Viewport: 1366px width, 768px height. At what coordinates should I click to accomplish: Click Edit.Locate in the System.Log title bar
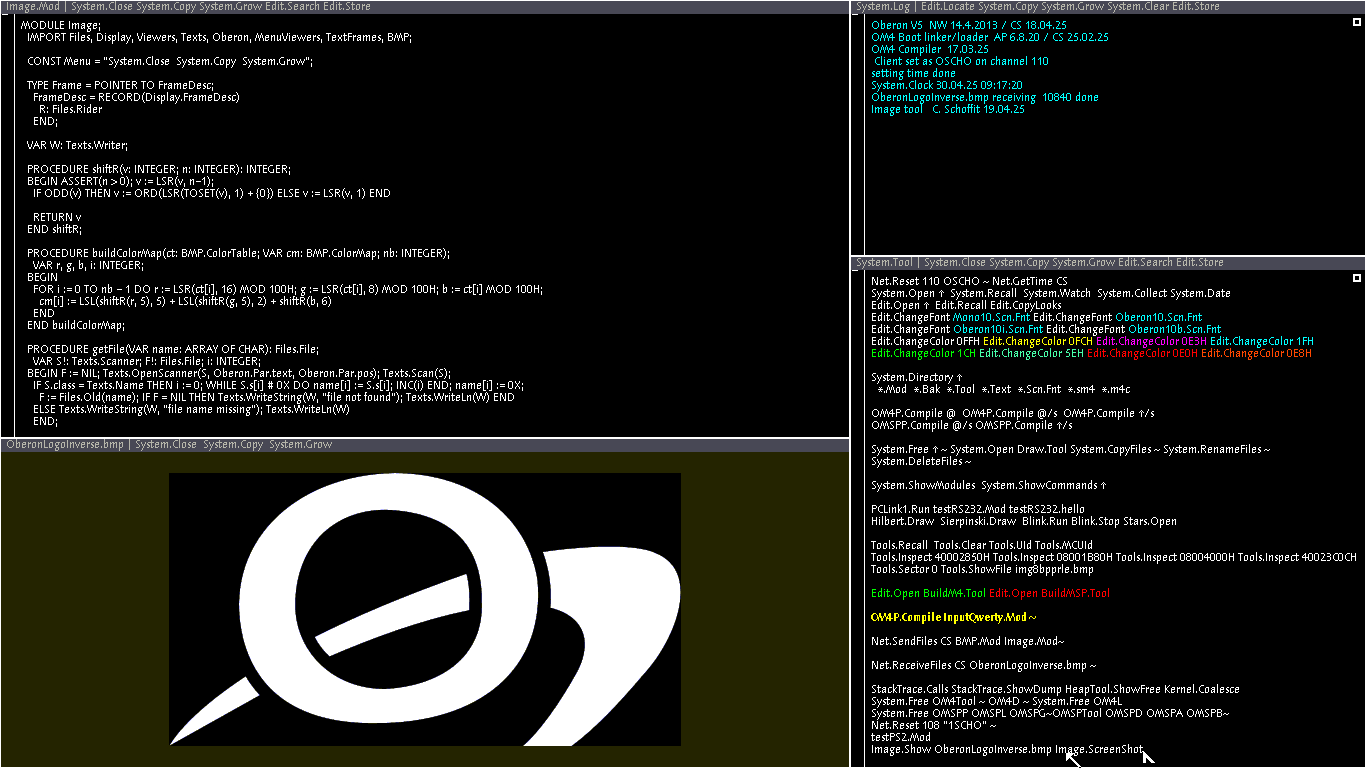click(946, 7)
